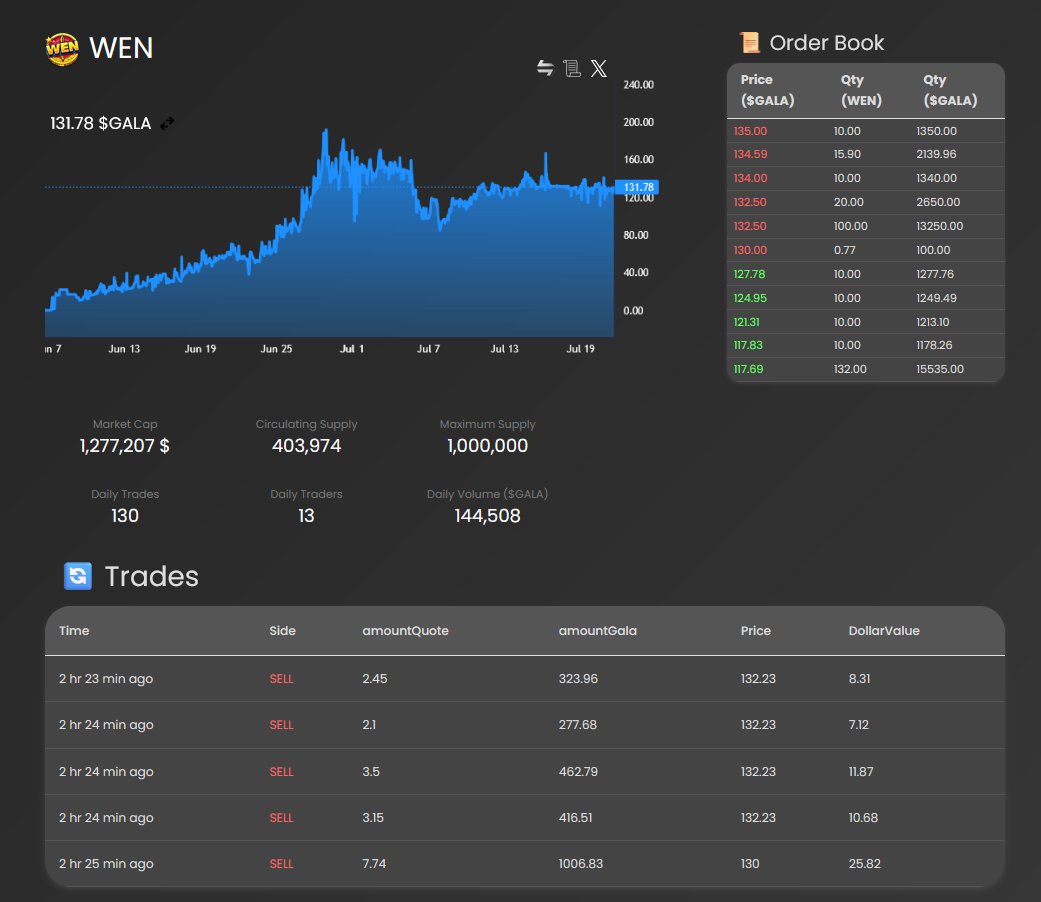Click the Daily Trades value 130
This screenshot has height=902, width=1041.
(x=125, y=516)
